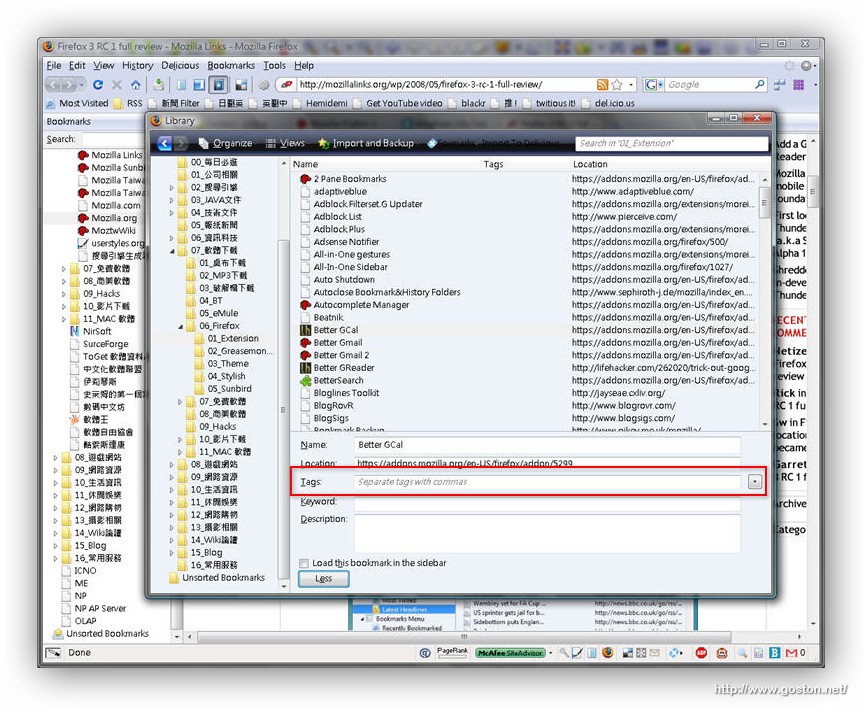The height and width of the screenshot is (710, 867).
Task: Sort by the Location column header
Action: tap(590, 164)
